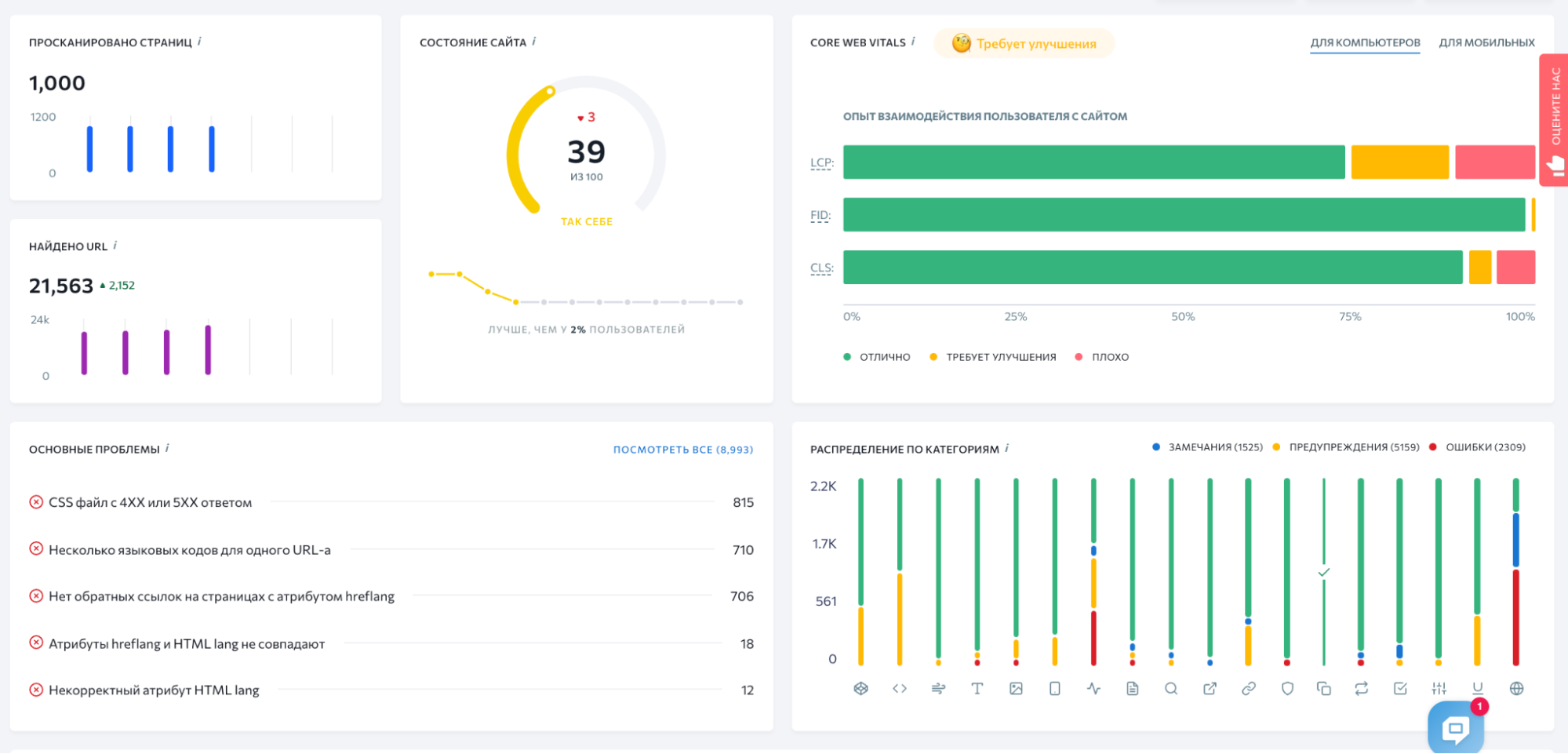Click the FID metric label
This screenshot has height=754, width=1568.
point(820,215)
